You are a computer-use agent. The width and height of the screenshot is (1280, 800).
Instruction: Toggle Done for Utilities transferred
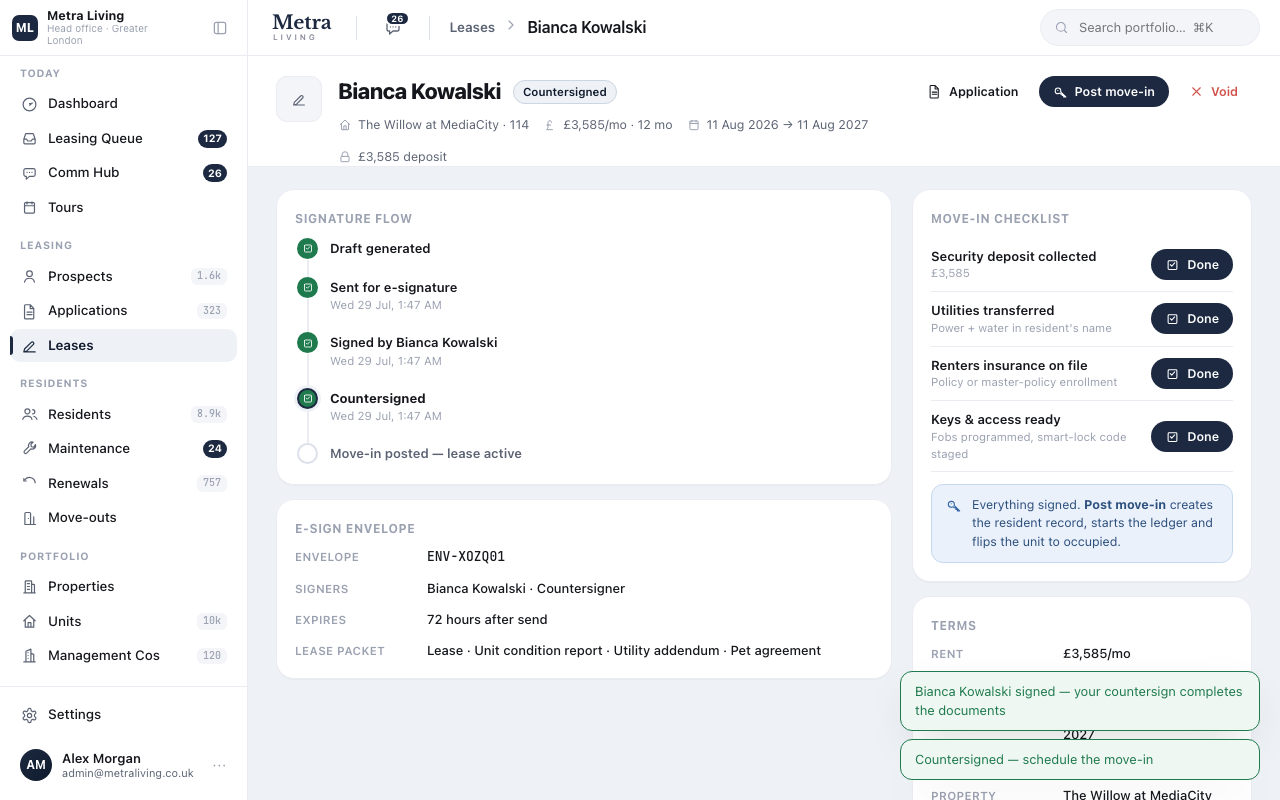(x=1192, y=319)
